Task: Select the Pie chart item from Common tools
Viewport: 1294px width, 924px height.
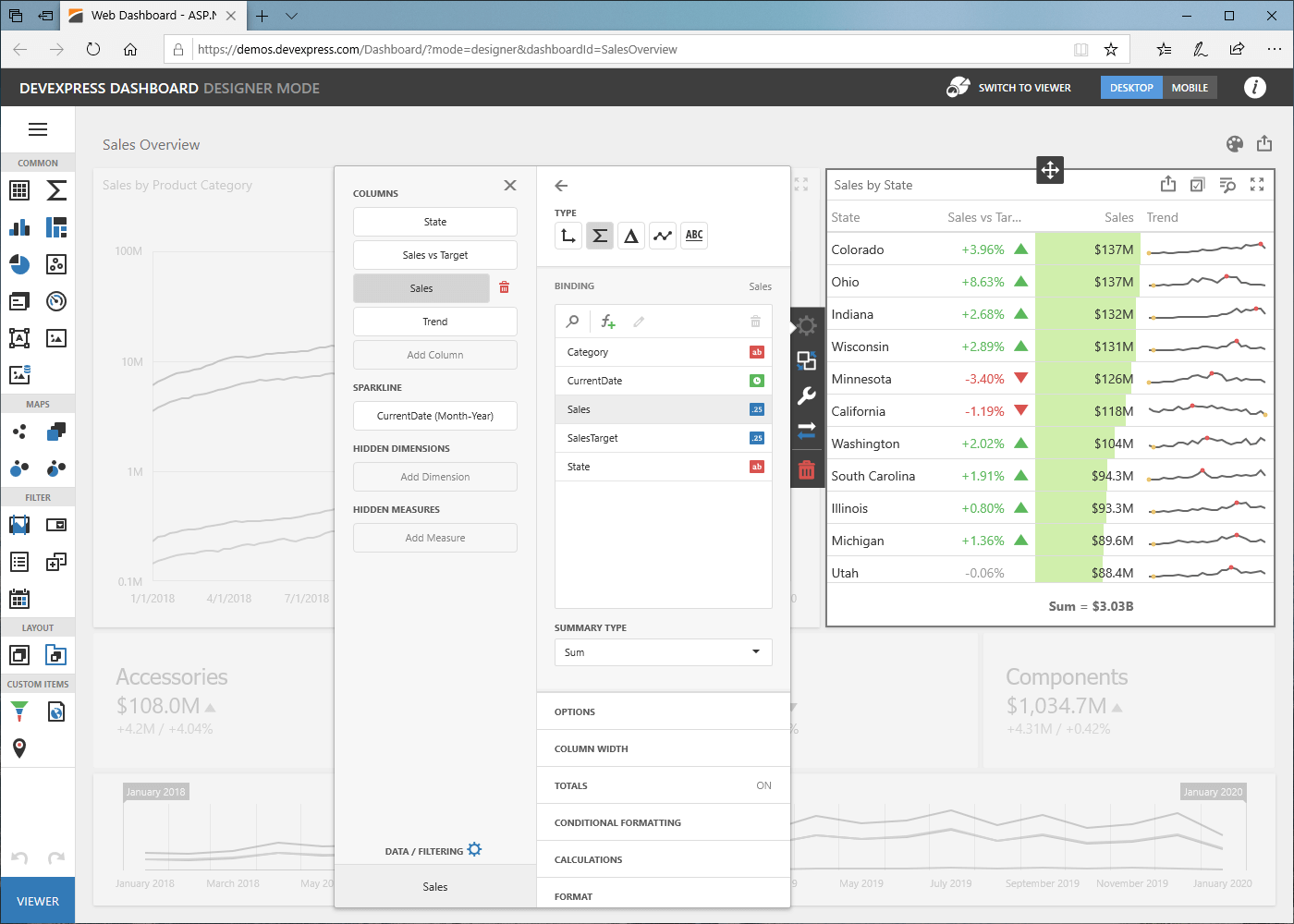Action: (19, 265)
